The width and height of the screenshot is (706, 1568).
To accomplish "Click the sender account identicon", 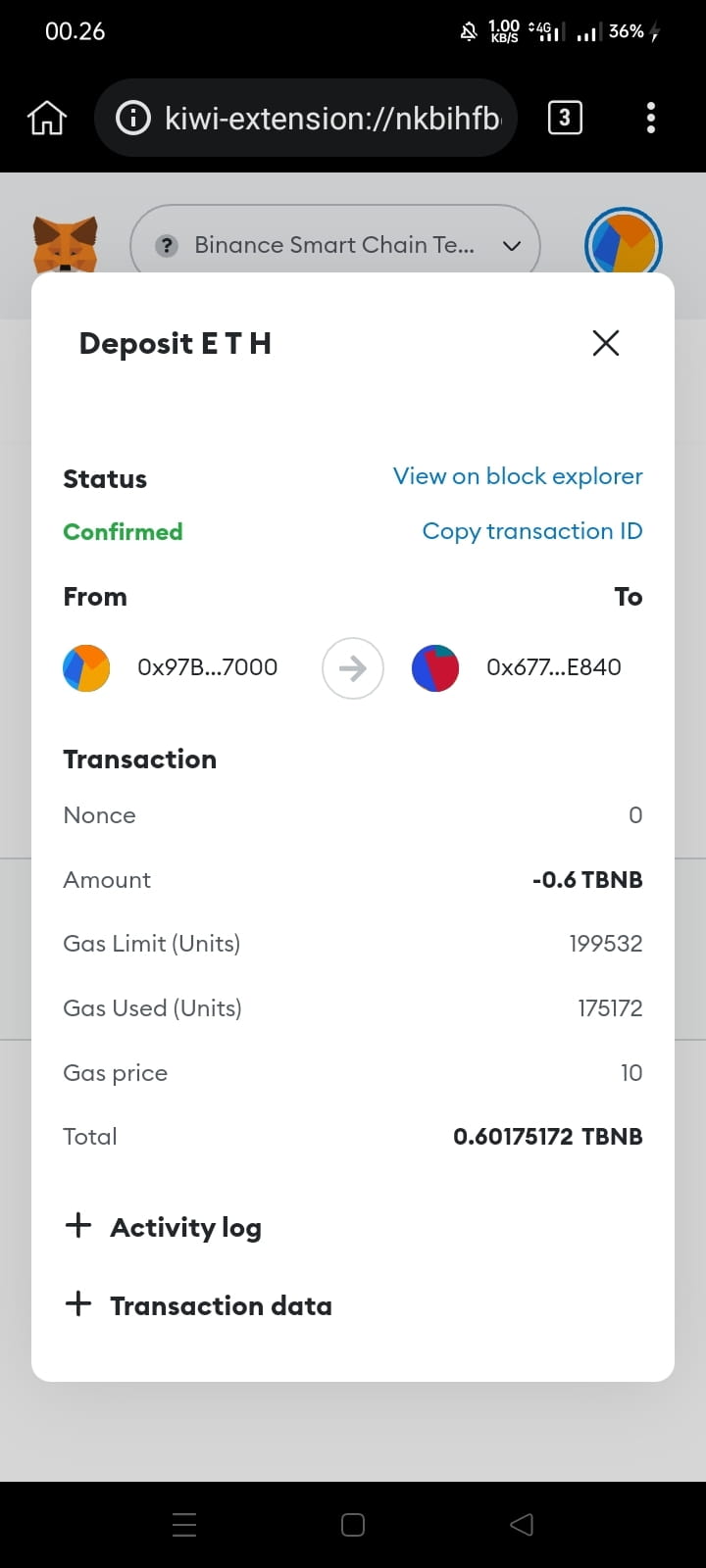I will [x=86, y=668].
